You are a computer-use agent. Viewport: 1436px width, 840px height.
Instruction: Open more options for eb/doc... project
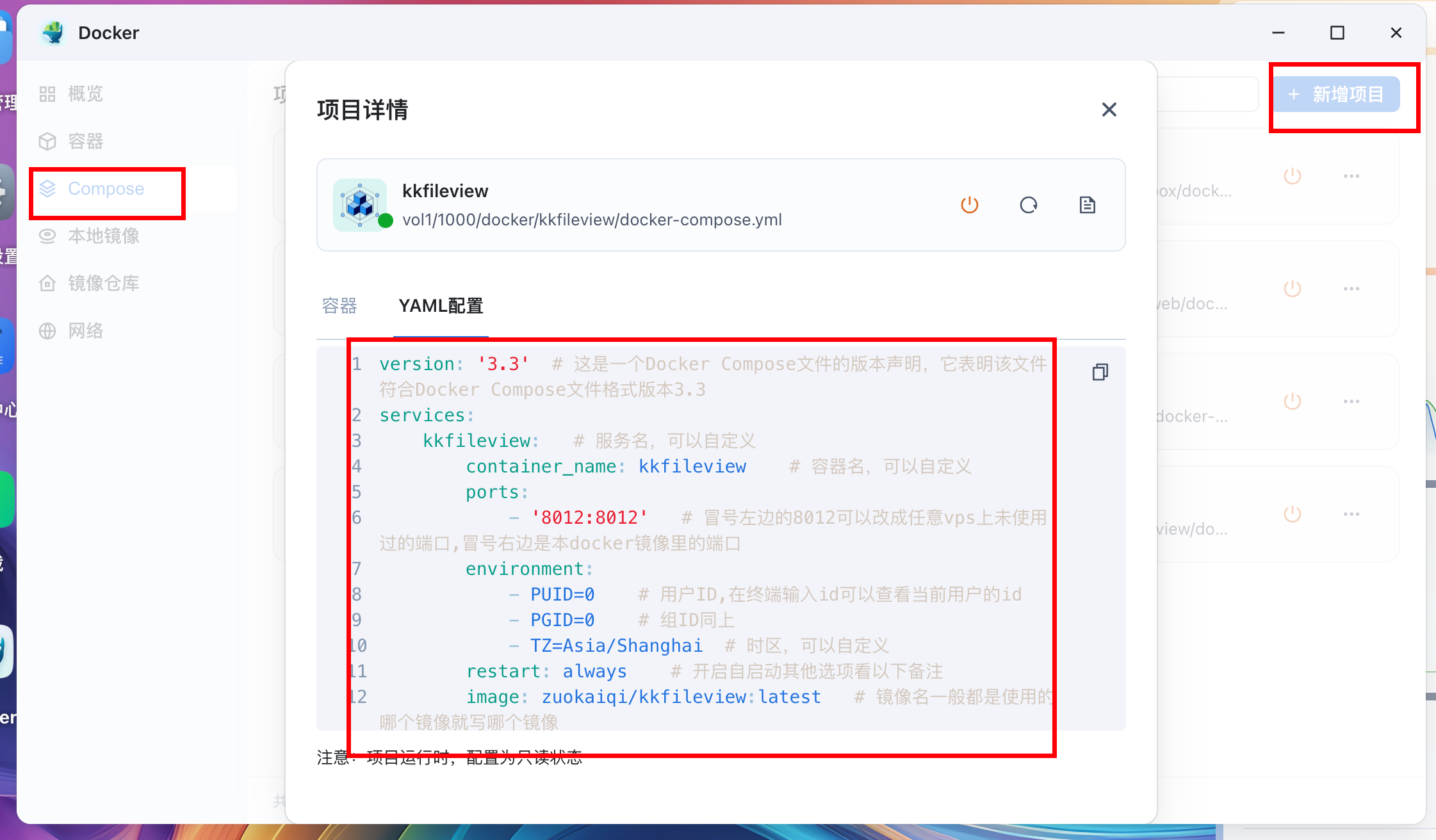[1351, 289]
